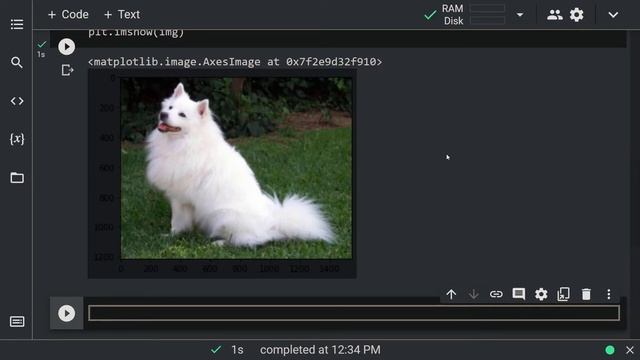Click the plt.imshow(img) code line
Viewport: 640px width, 360px height.
[x=136, y=32]
